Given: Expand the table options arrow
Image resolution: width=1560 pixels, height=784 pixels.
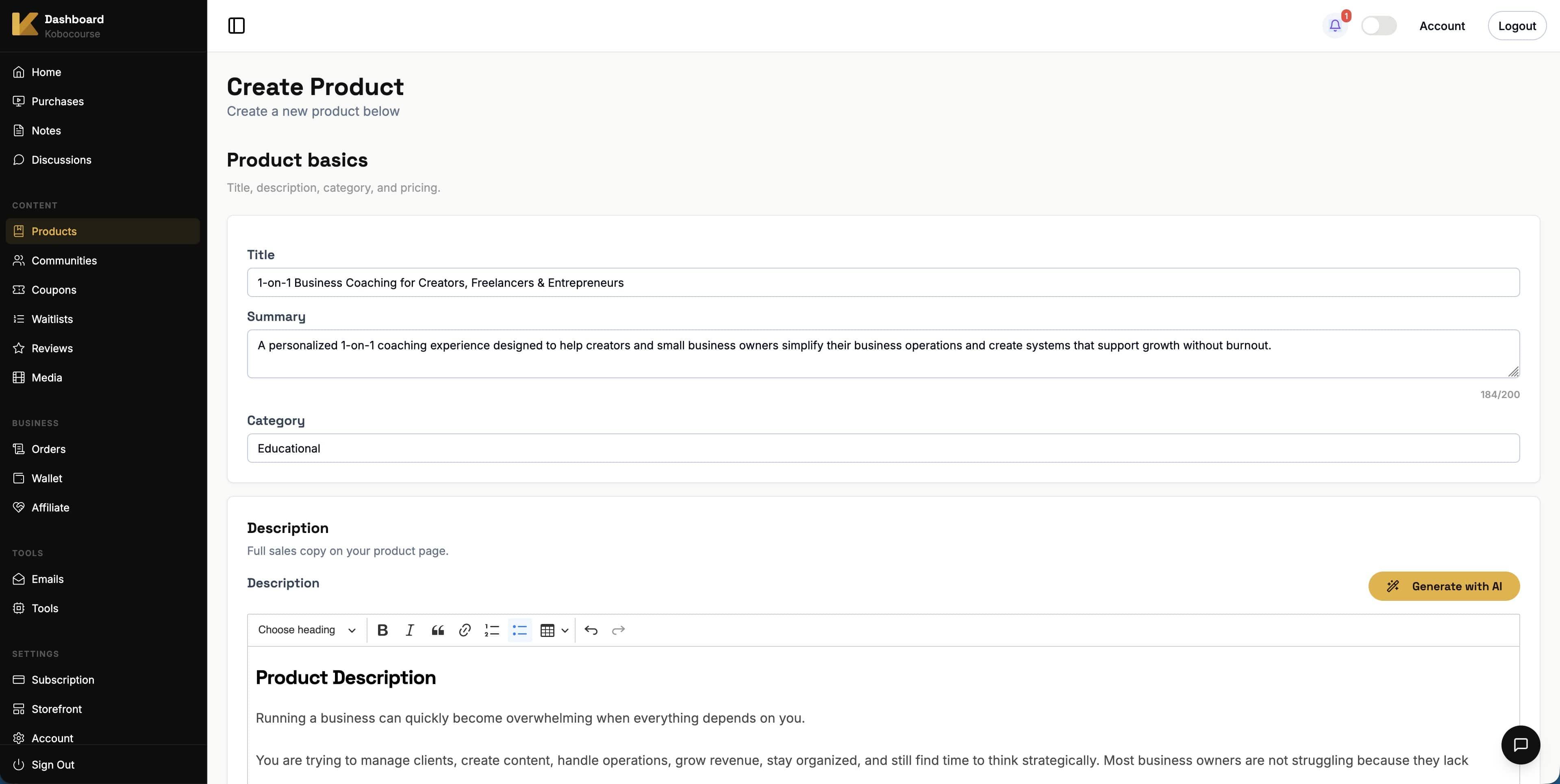Looking at the screenshot, I should click(565, 631).
